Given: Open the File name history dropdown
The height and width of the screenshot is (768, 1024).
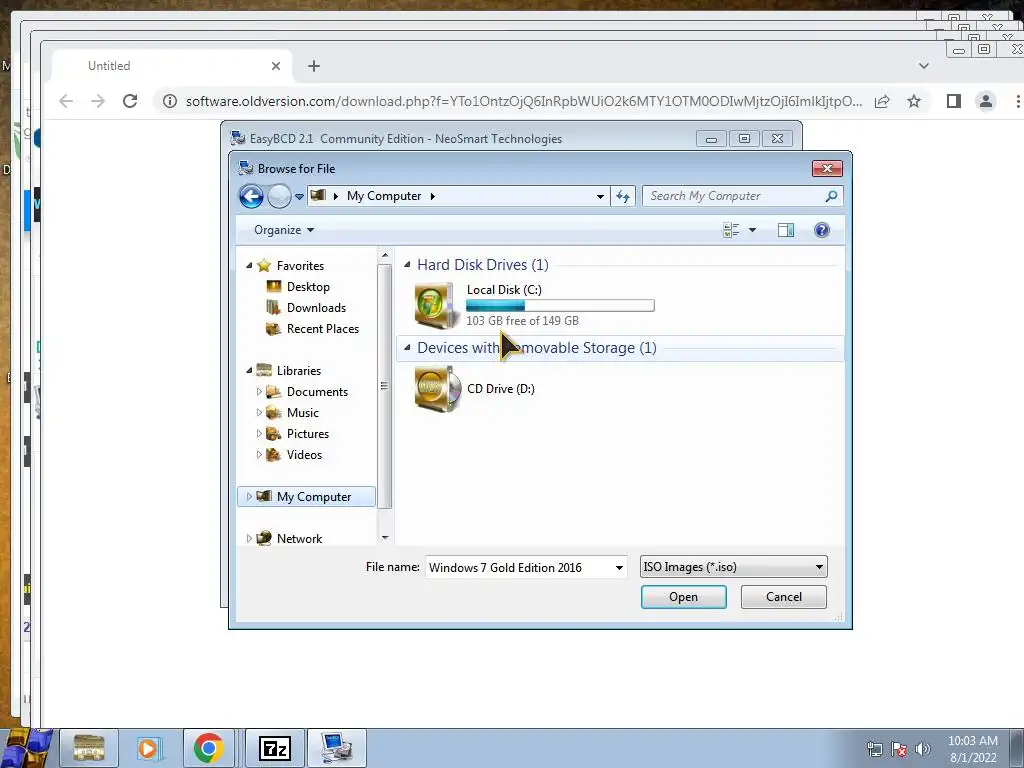Looking at the screenshot, I should click(619, 568).
